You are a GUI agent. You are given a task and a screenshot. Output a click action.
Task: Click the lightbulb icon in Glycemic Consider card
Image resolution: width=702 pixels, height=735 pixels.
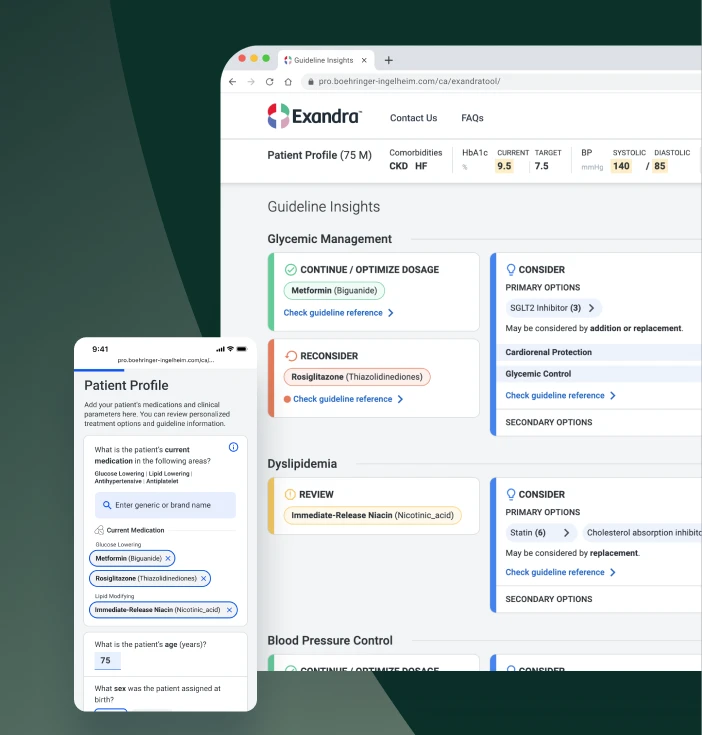pos(511,270)
